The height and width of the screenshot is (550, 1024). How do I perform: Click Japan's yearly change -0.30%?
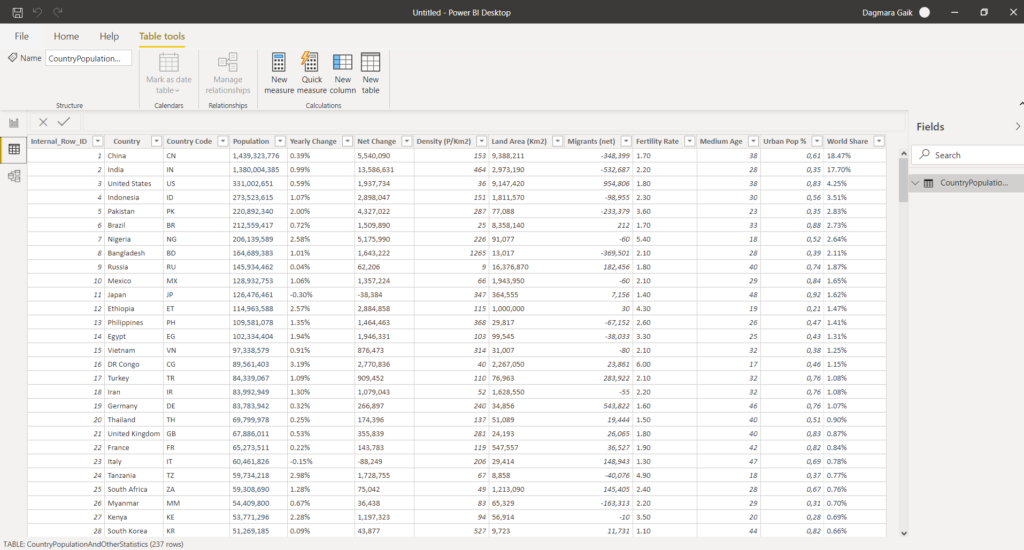click(320, 295)
